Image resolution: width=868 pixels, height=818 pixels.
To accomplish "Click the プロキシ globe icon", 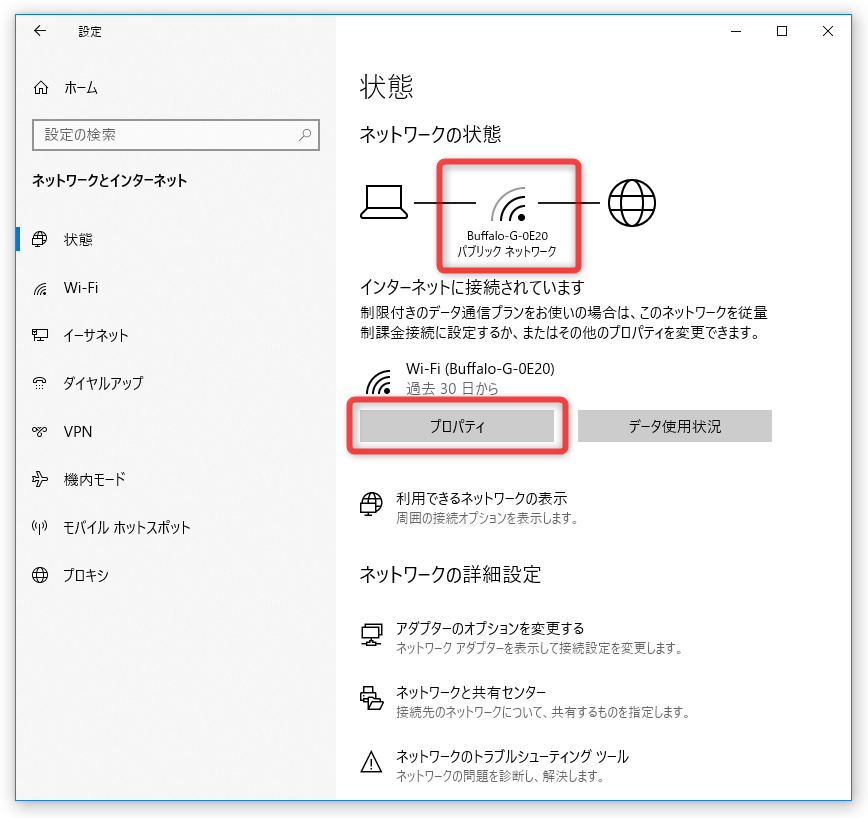I will [x=40, y=575].
